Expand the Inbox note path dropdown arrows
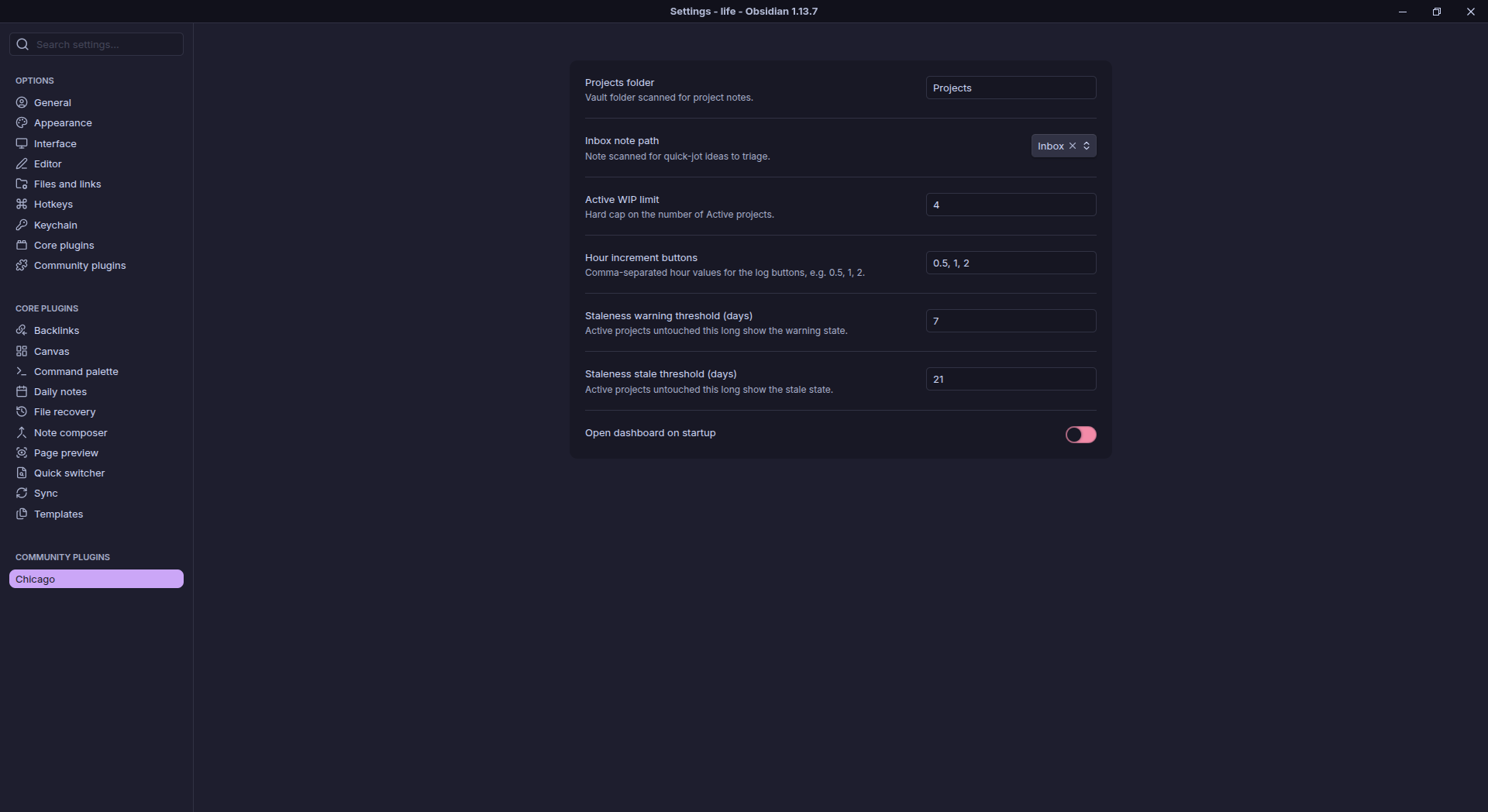This screenshot has width=1488, height=812. tap(1087, 146)
